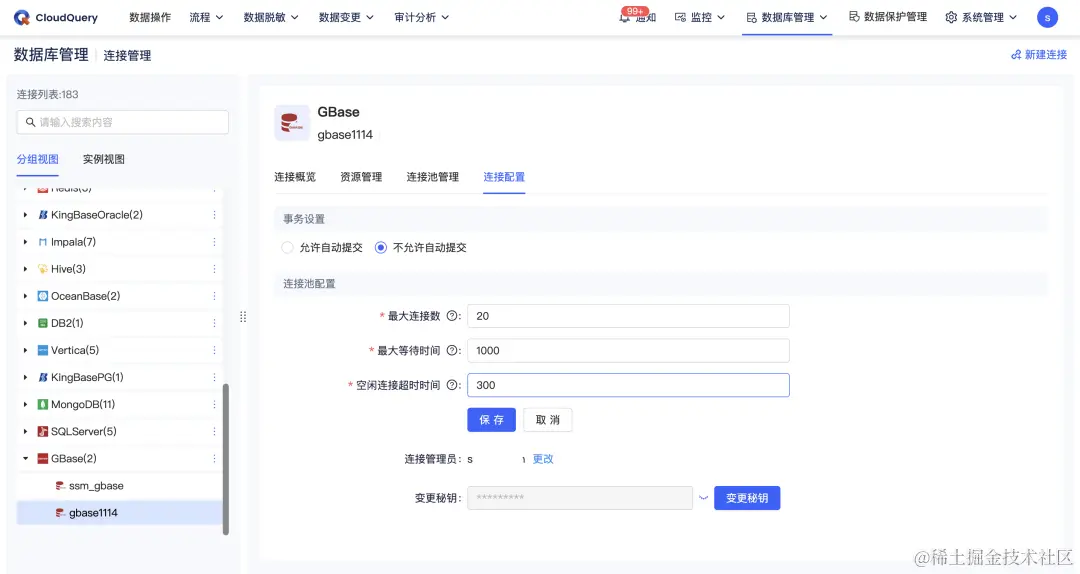Open the 数据库管理 dropdown menu
The width and height of the screenshot is (1080, 574).
(x=787, y=17)
